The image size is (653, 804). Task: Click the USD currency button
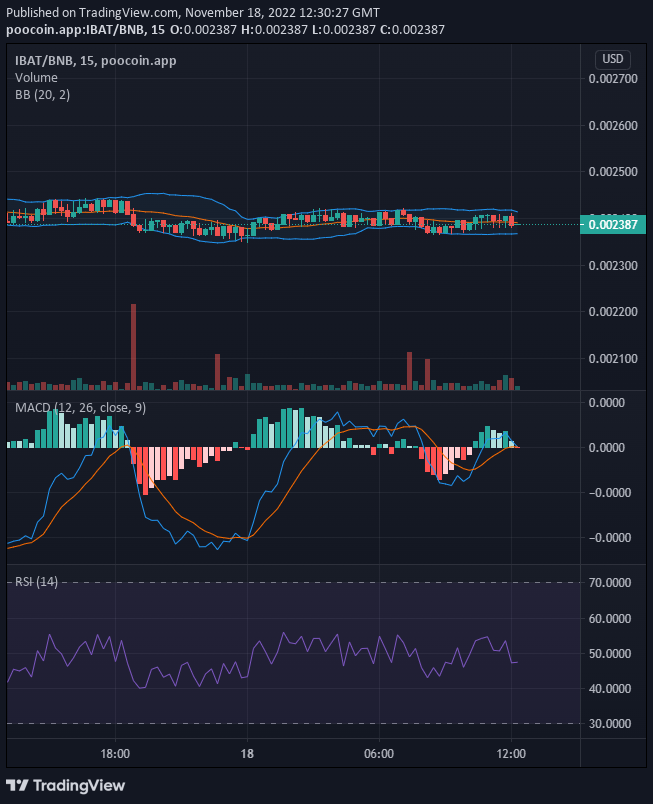click(613, 59)
